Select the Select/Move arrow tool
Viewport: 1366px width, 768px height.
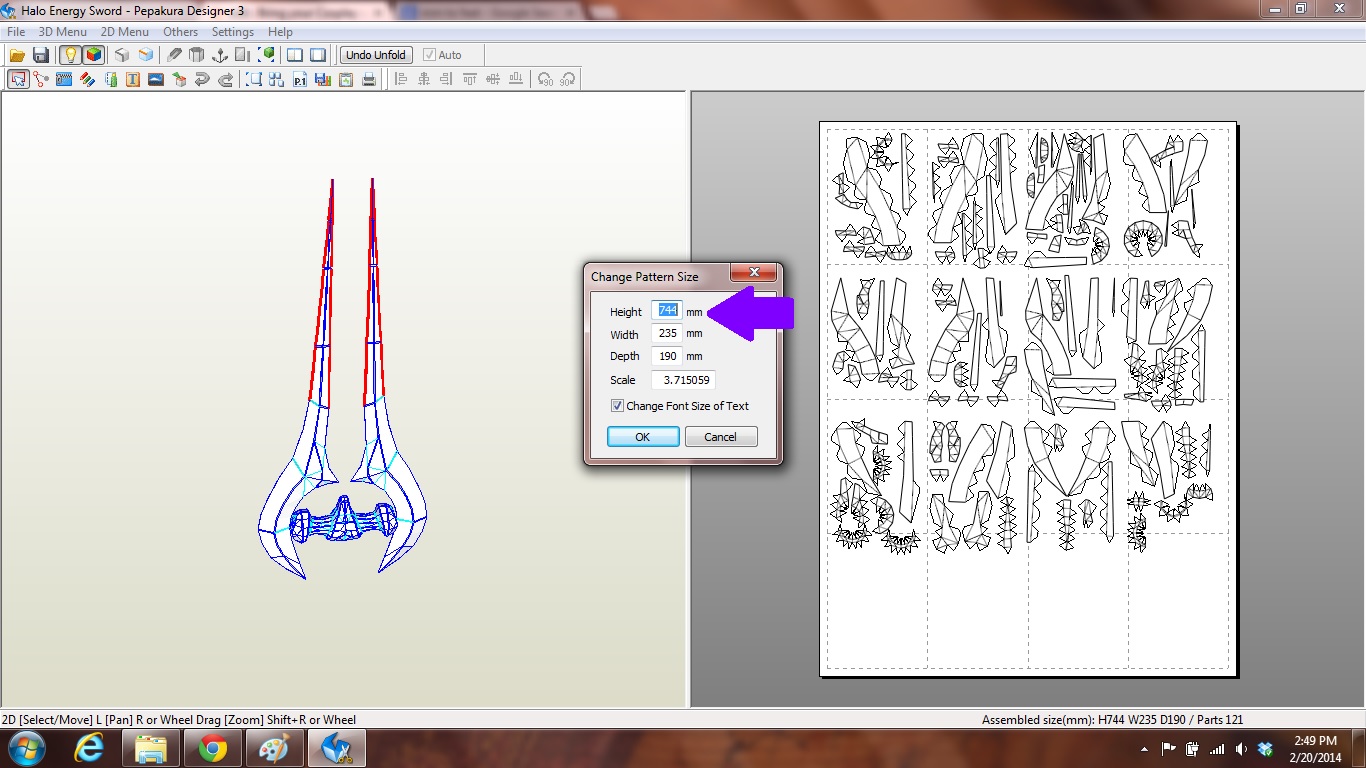(18, 80)
